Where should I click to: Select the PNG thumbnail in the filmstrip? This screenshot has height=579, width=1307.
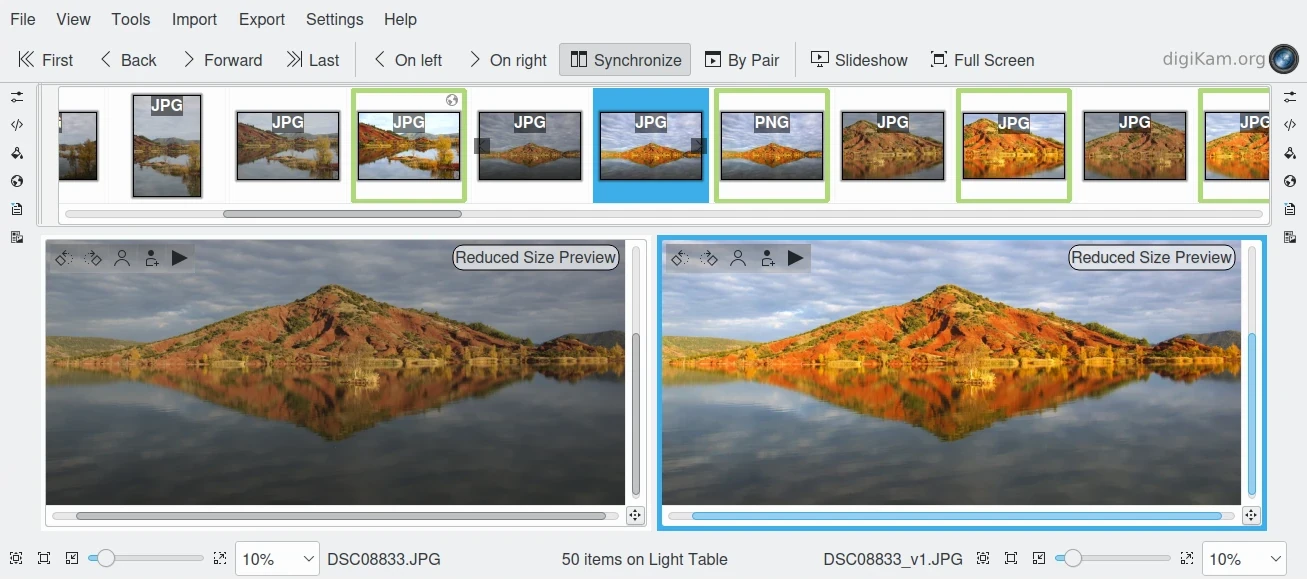[x=771, y=146]
